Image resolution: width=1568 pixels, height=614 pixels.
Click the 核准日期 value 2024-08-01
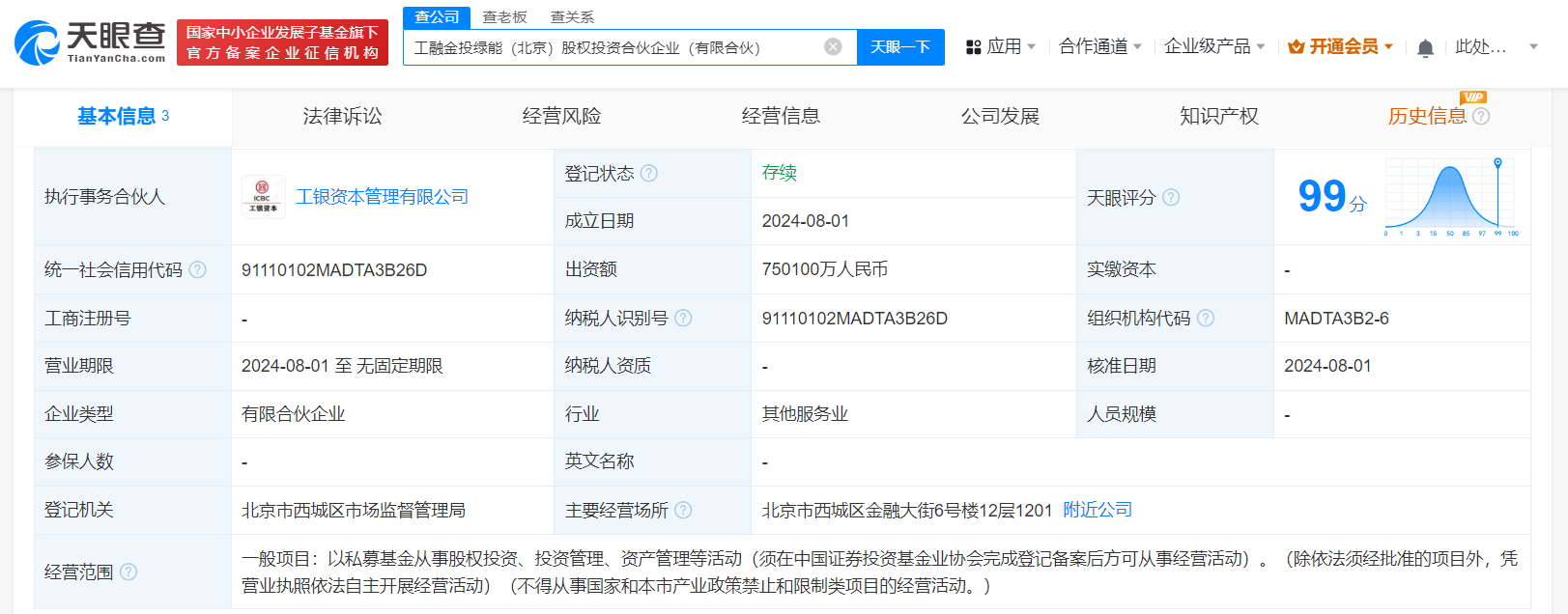(1327, 366)
